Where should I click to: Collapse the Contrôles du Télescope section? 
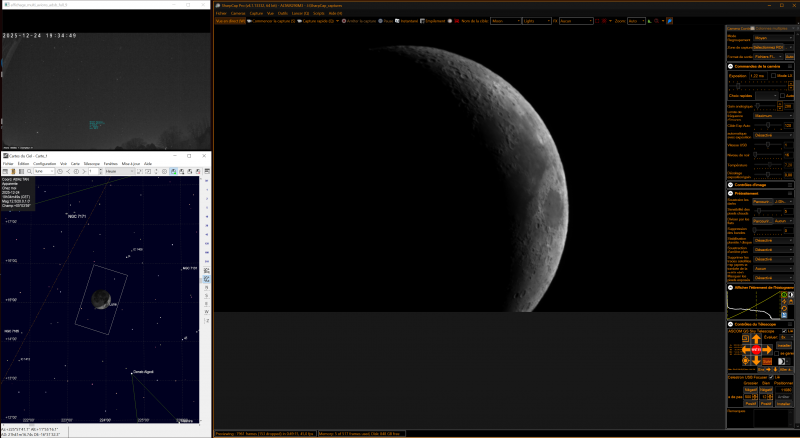tap(731, 324)
